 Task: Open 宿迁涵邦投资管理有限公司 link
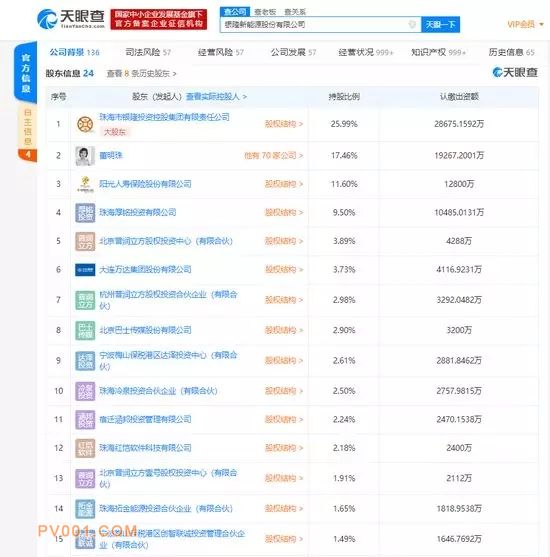145,420
